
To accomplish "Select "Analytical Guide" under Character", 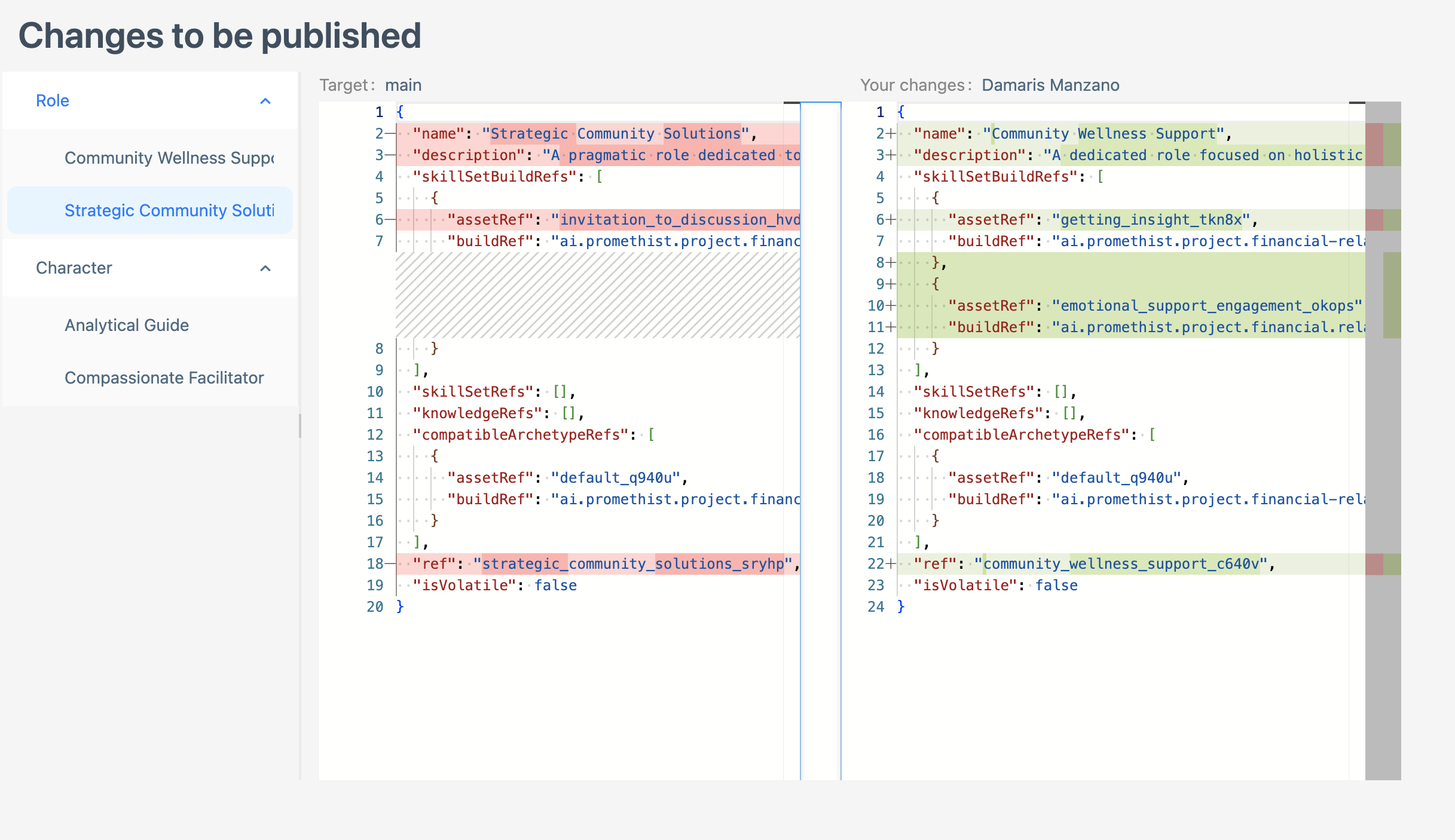I will pos(127,325).
